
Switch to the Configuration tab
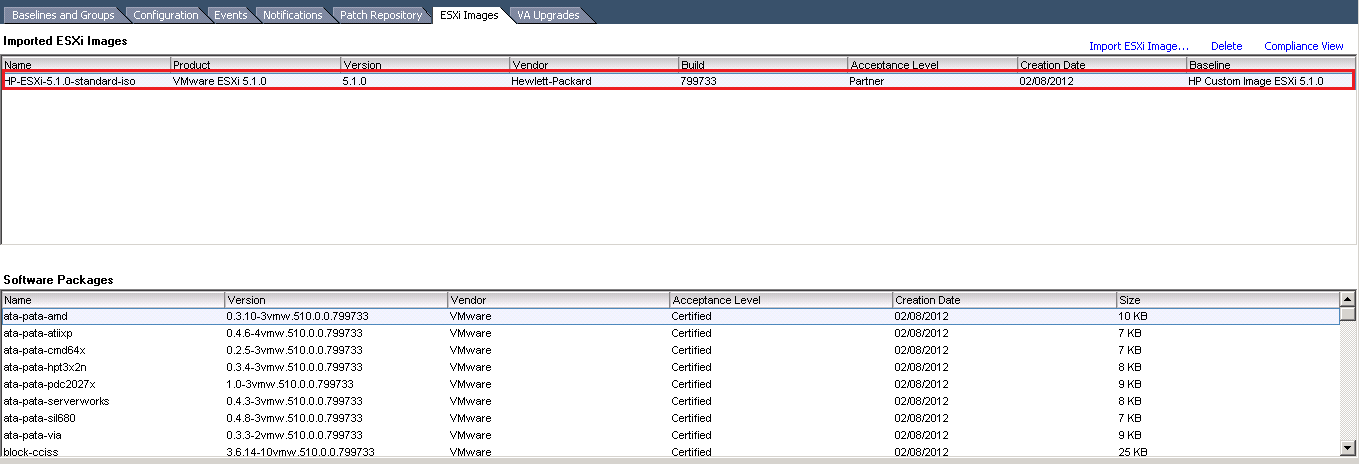[x=165, y=15]
